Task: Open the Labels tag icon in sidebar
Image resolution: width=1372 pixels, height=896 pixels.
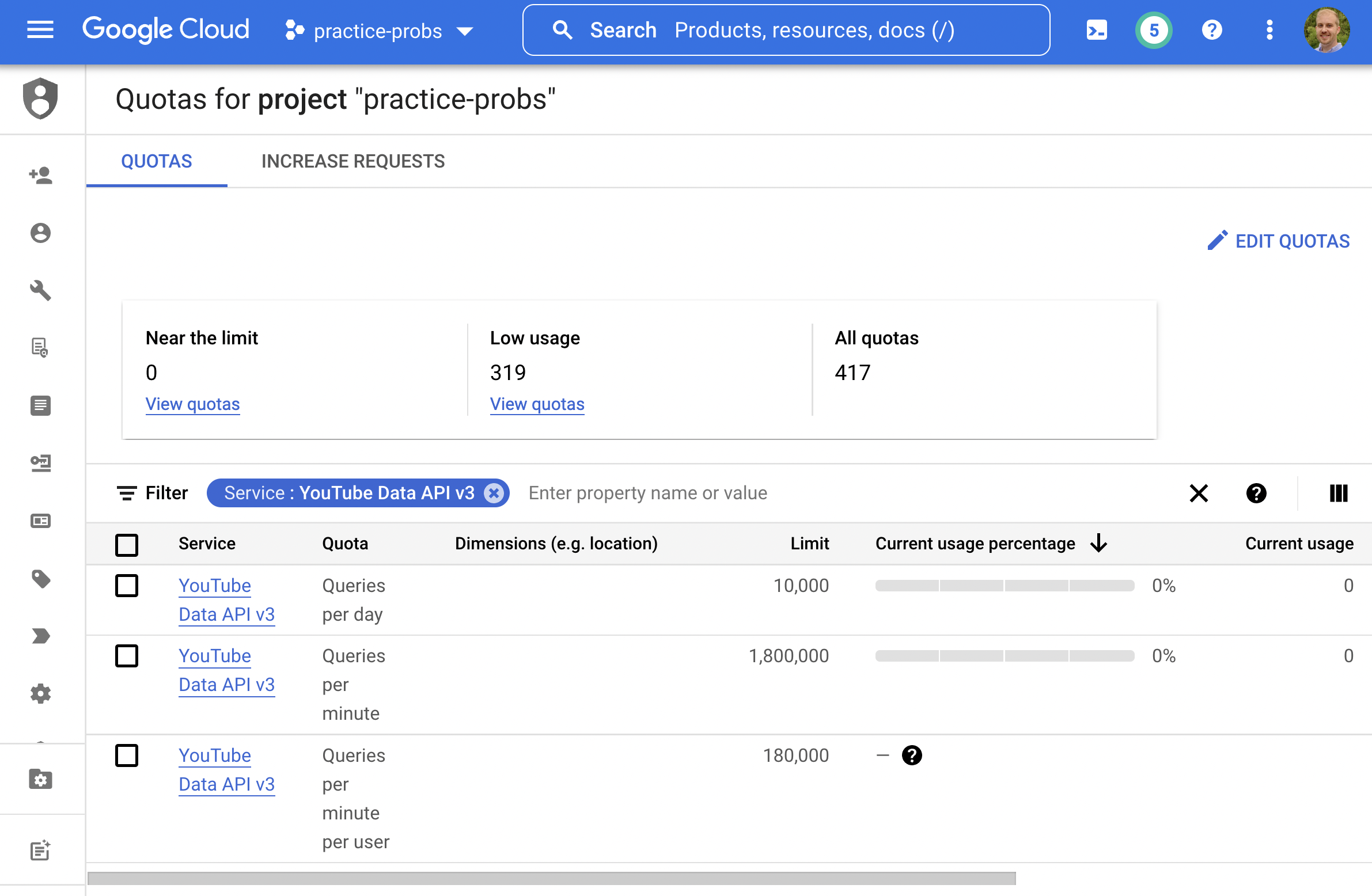Action: pos(41,579)
